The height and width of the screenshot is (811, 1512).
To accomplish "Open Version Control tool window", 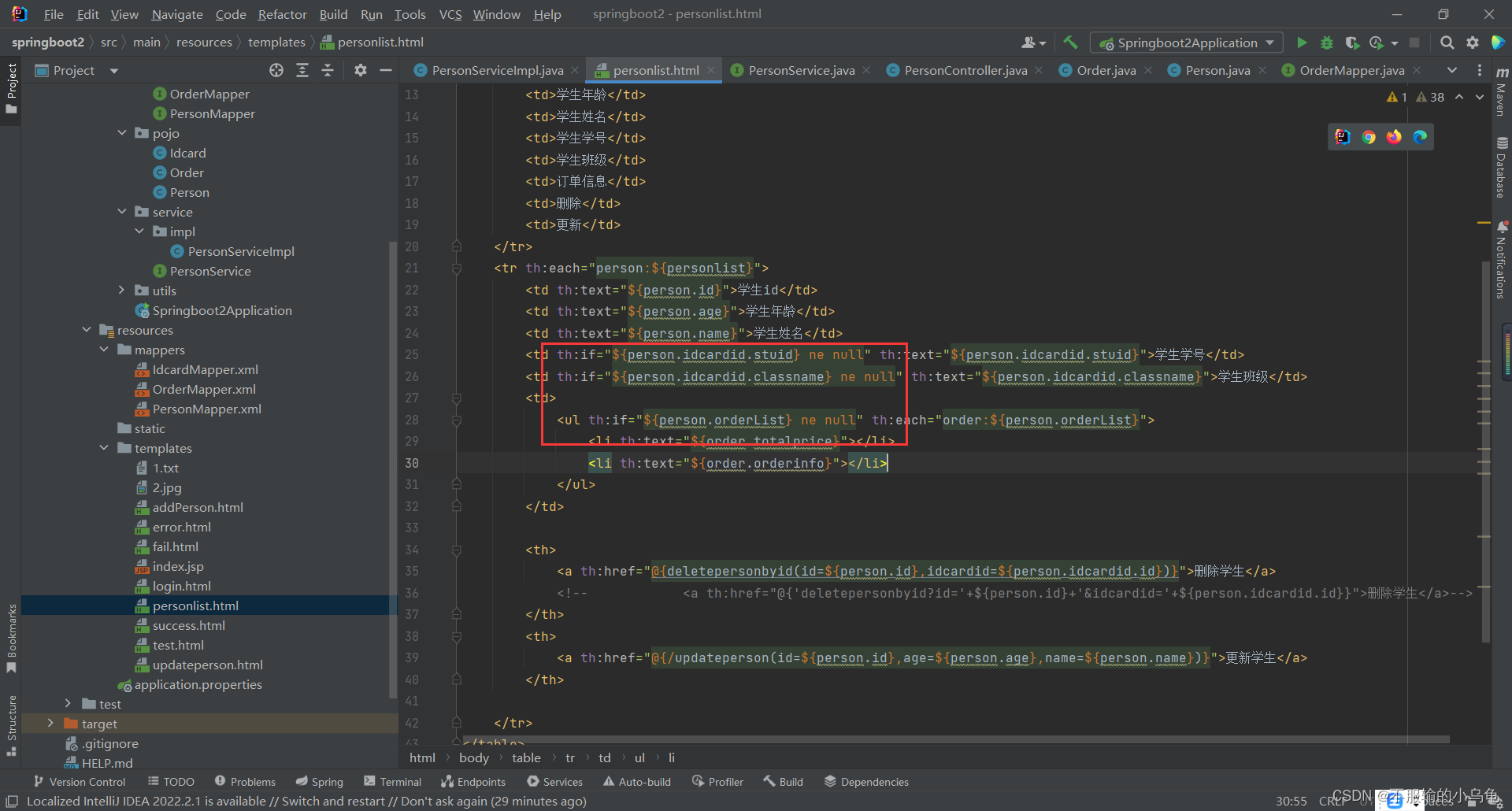I will [x=80, y=782].
